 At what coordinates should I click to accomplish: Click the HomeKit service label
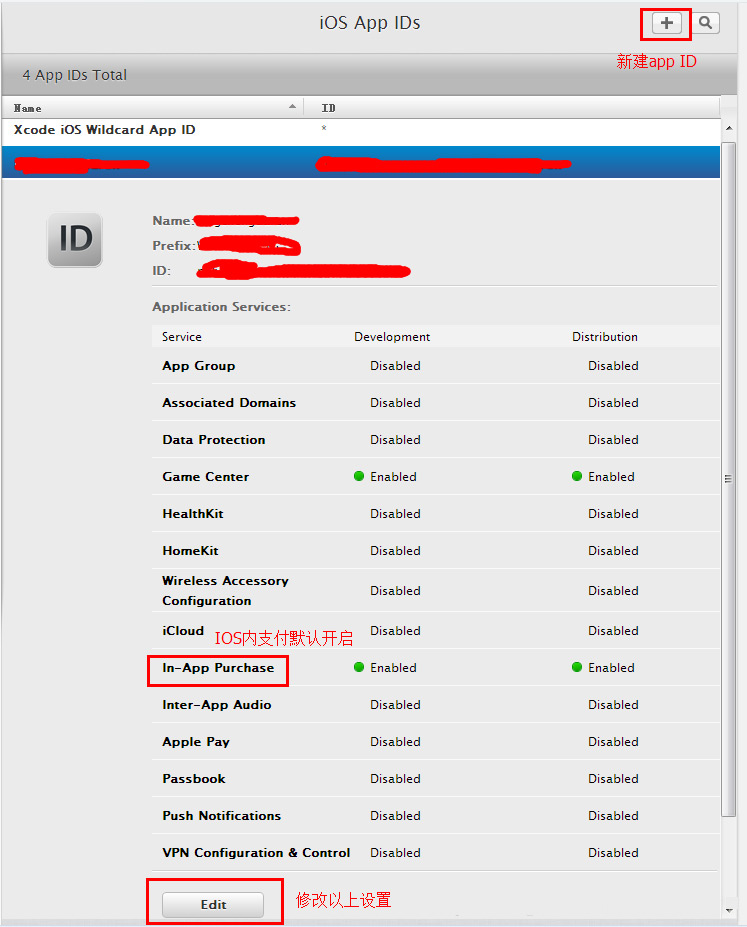(x=190, y=551)
